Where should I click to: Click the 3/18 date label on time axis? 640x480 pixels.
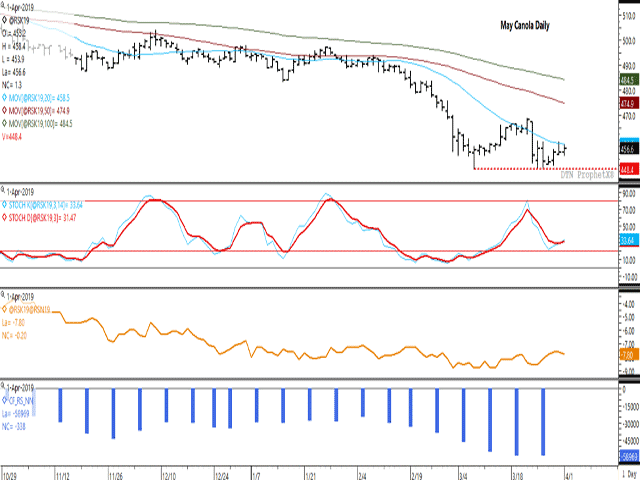click(x=518, y=476)
